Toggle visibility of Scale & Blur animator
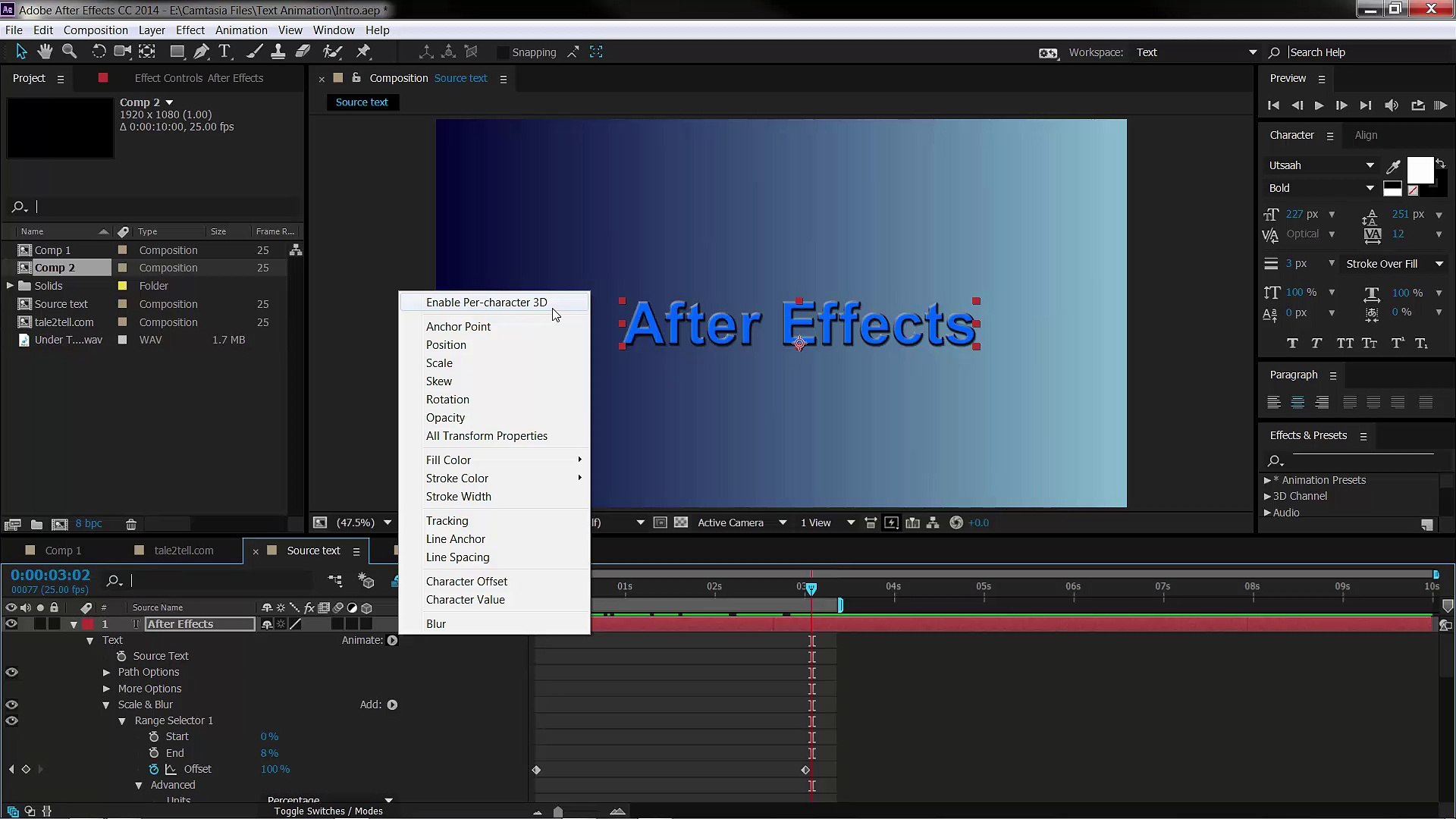 tap(11, 704)
